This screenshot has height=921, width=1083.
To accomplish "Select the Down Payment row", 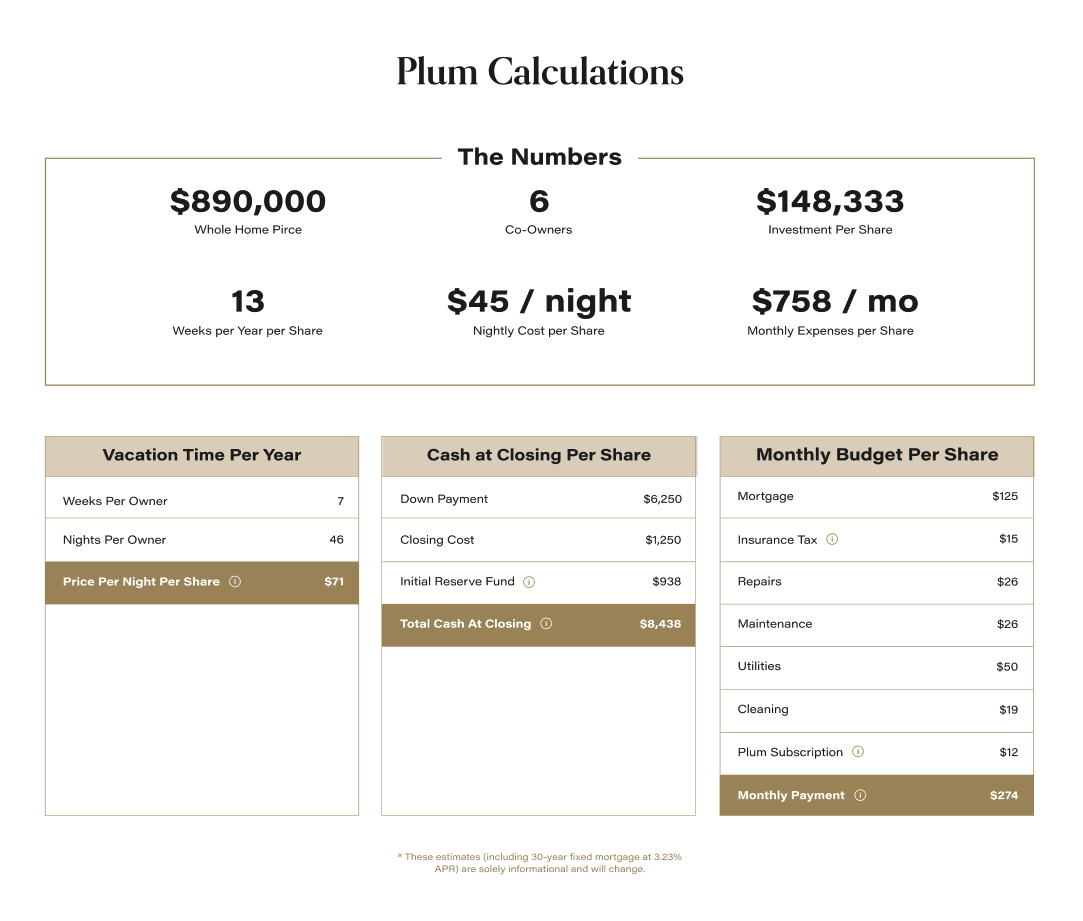I will [538, 499].
